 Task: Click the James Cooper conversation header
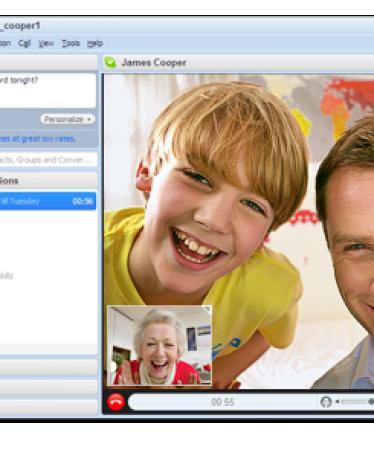click(x=238, y=63)
